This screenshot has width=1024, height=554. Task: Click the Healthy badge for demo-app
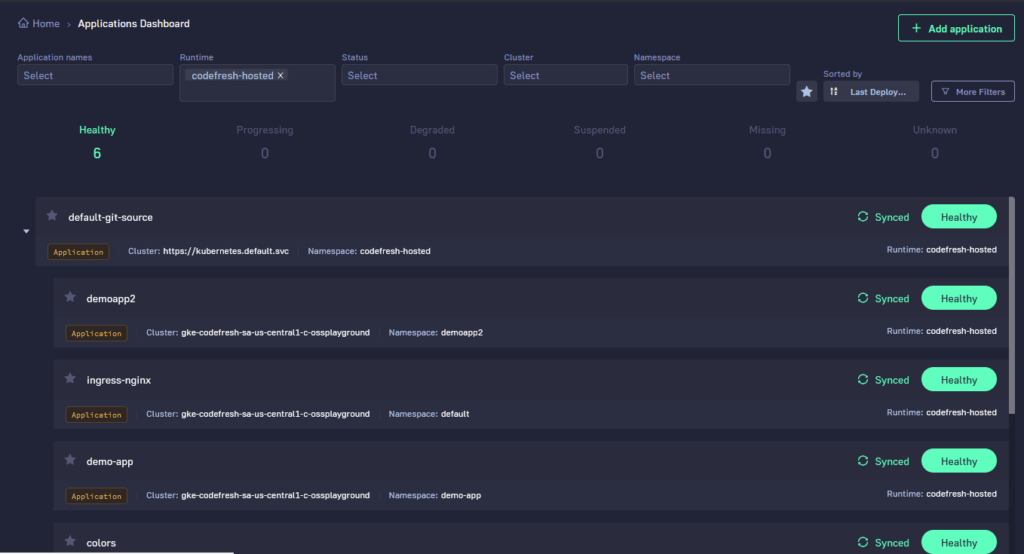click(959, 461)
